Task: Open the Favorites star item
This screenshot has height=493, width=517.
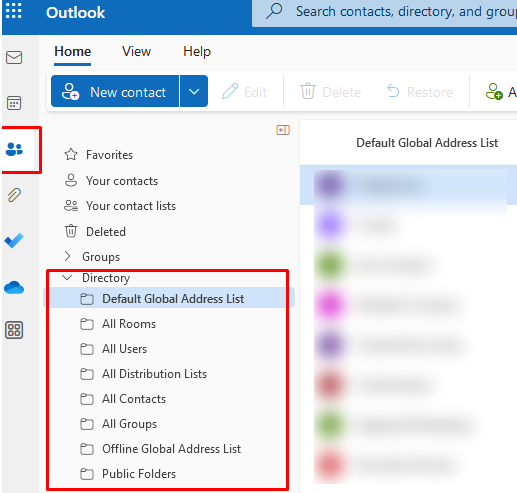Action: pyautogui.click(x=99, y=155)
